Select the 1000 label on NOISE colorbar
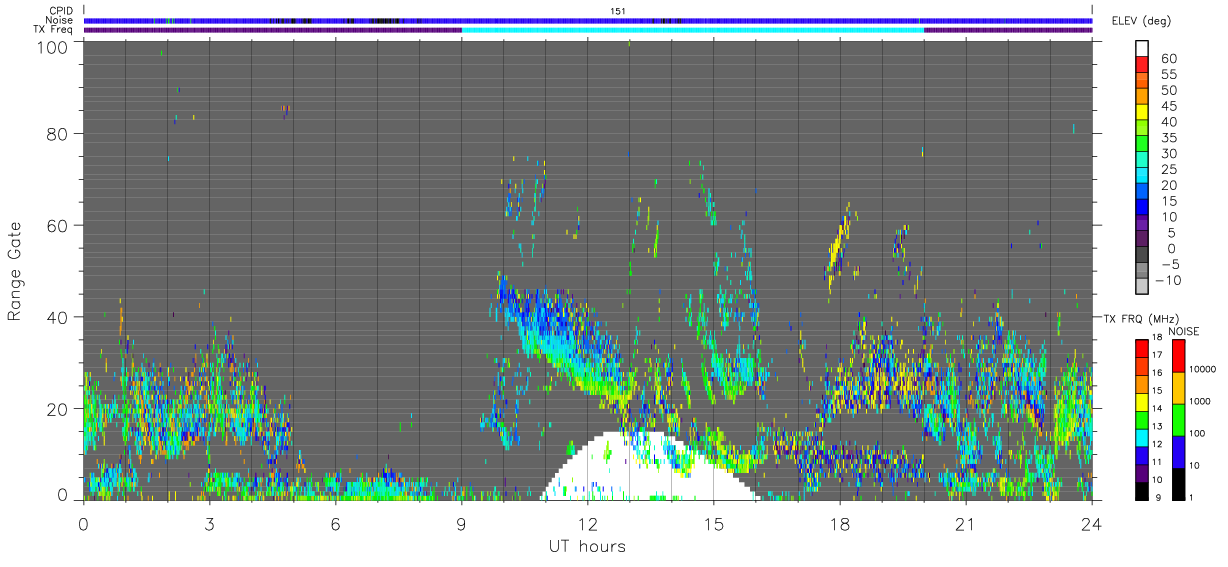The width and height of the screenshot is (1228, 567). (1198, 401)
